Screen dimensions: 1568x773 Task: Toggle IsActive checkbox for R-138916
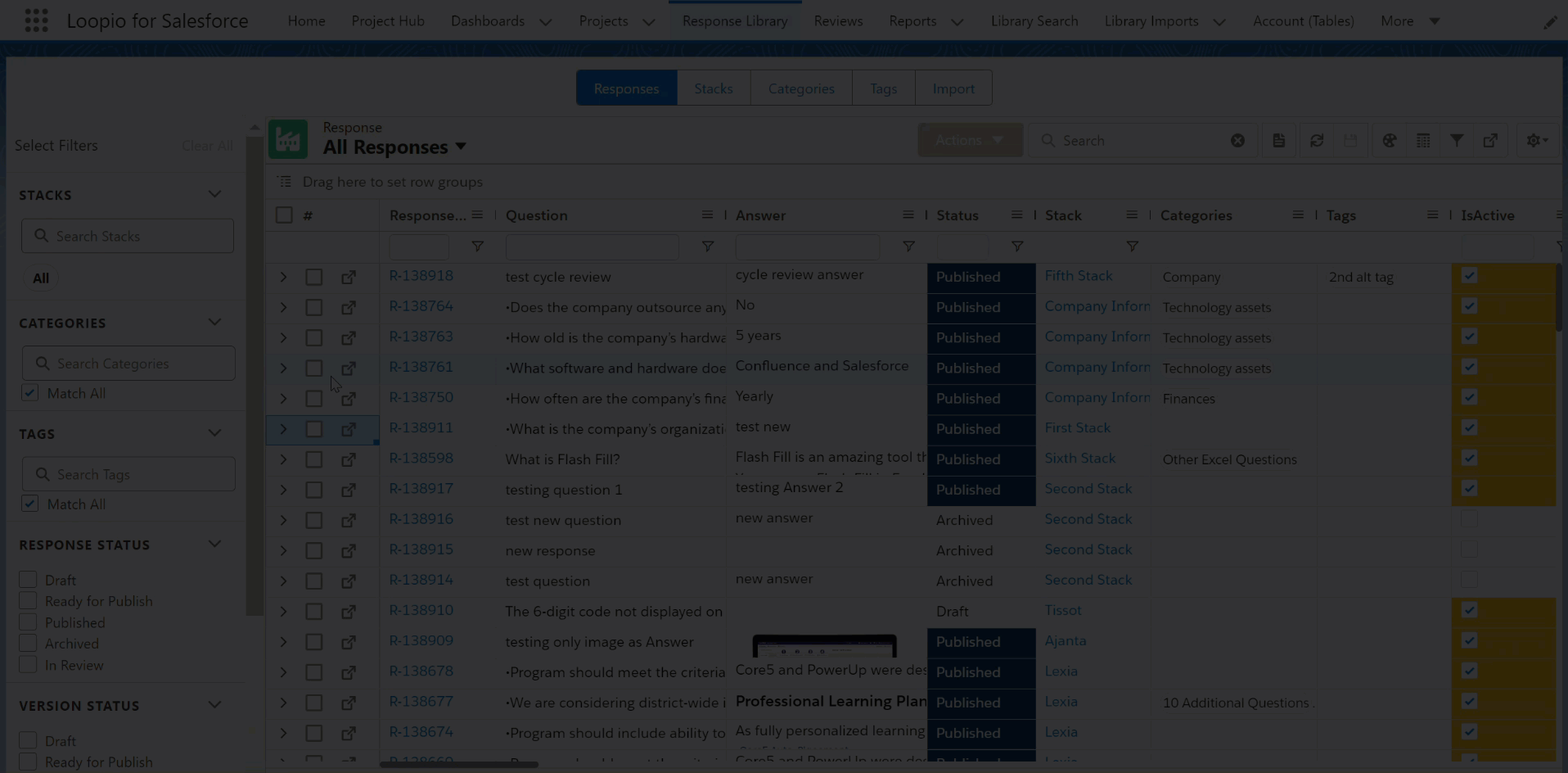click(1469, 519)
